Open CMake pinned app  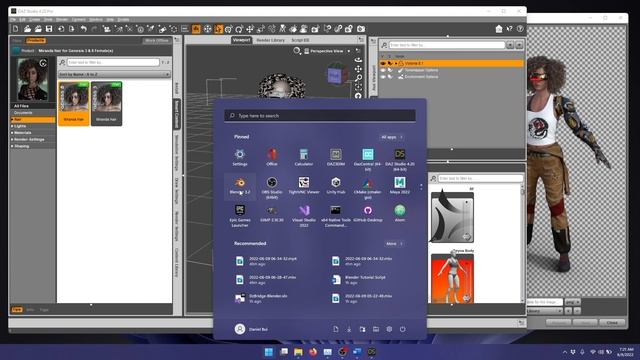[367, 187]
